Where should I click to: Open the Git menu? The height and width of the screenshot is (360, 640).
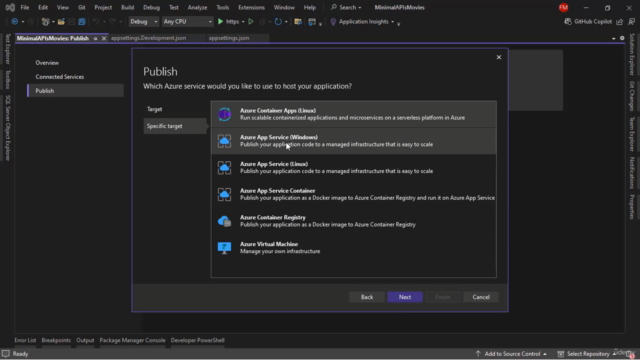point(82,7)
